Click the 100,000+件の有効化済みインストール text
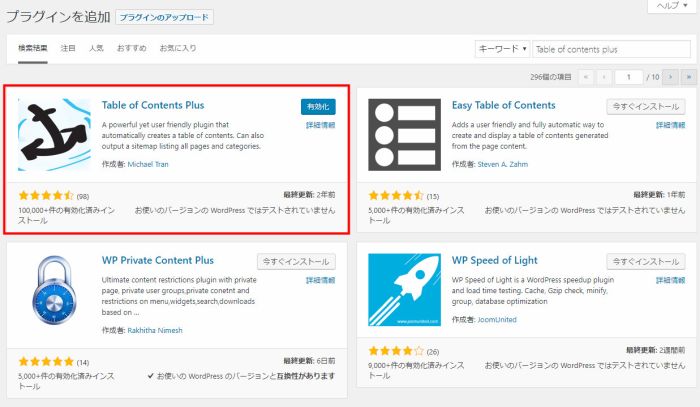This screenshot has height=407, width=700. 67,215
